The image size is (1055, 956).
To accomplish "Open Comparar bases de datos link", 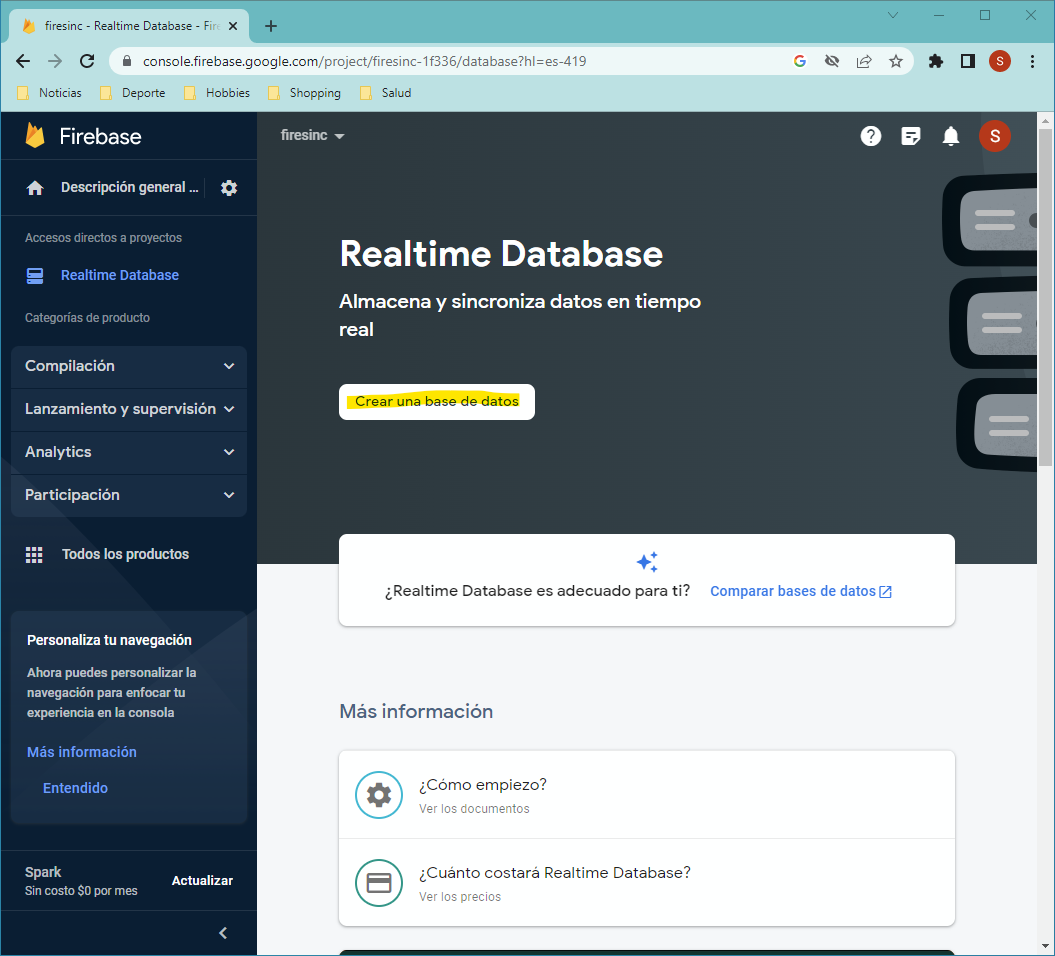I will pyautogui.click(x=801, y=591).
